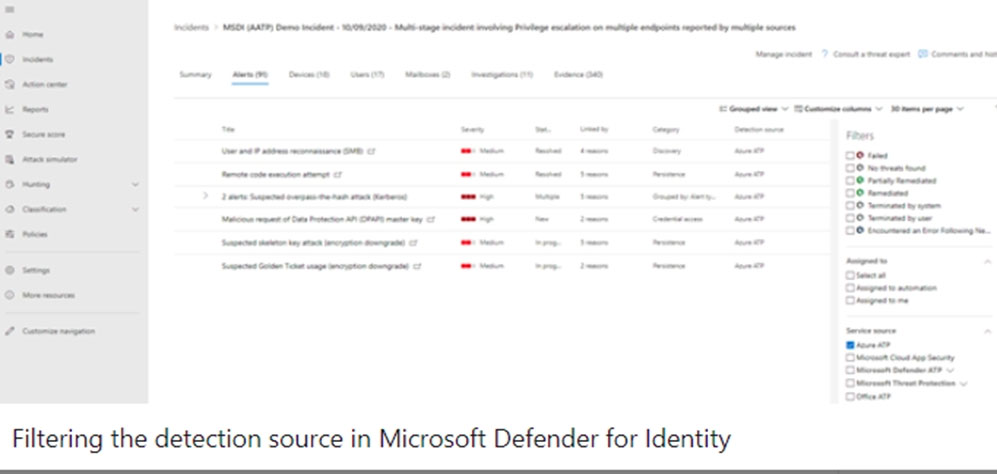Check the Failed filter checkbox
Screen dimensions: 997x474
pyautogui.click(x=850, y=155)
